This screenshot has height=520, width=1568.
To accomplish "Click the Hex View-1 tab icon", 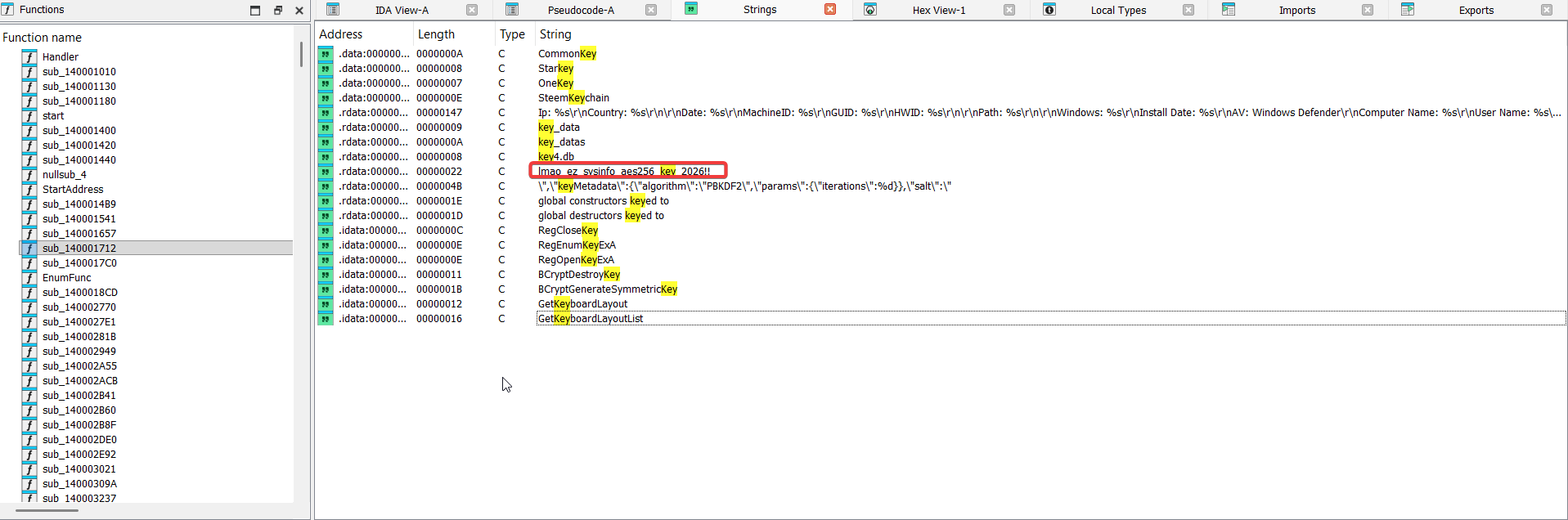I will coord(870,9).
